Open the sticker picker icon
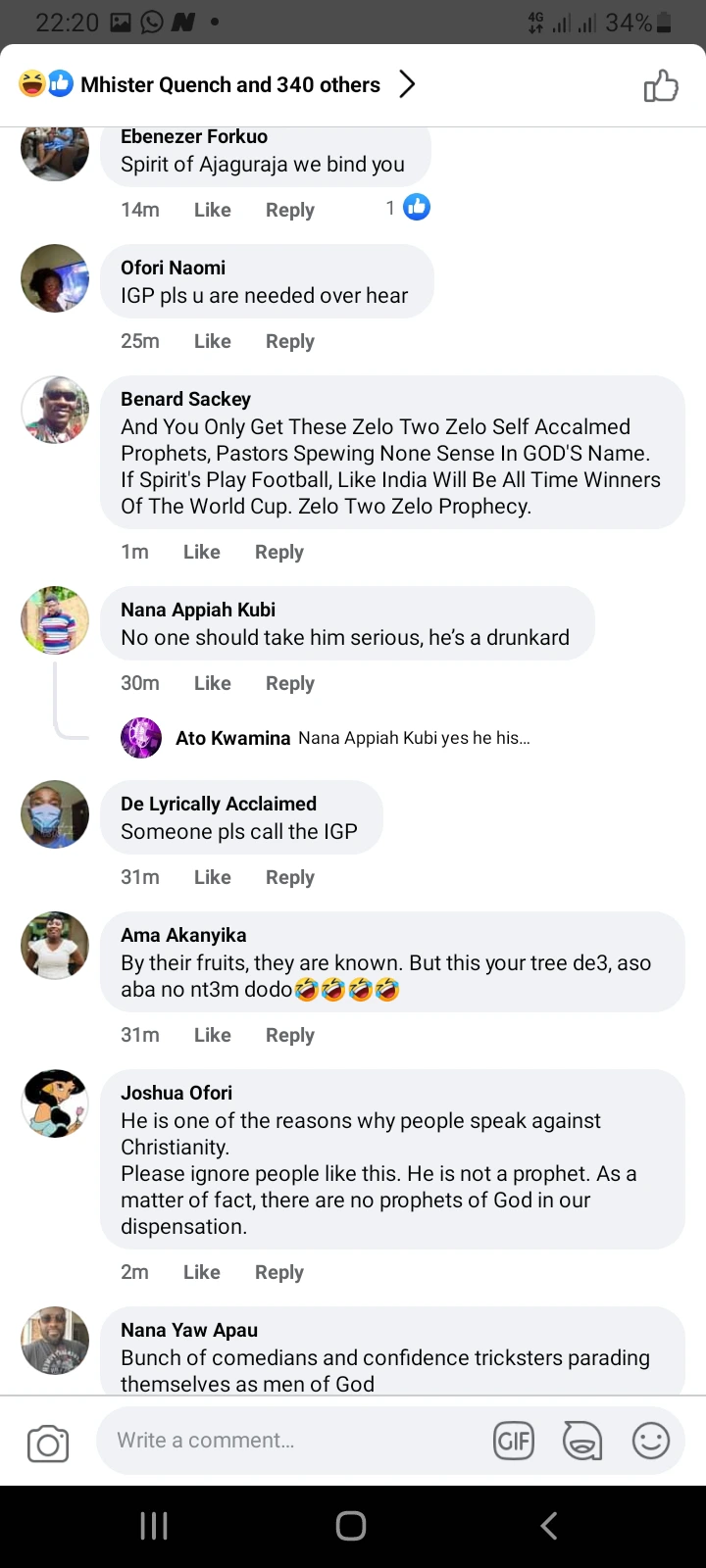 [581, 1441]
